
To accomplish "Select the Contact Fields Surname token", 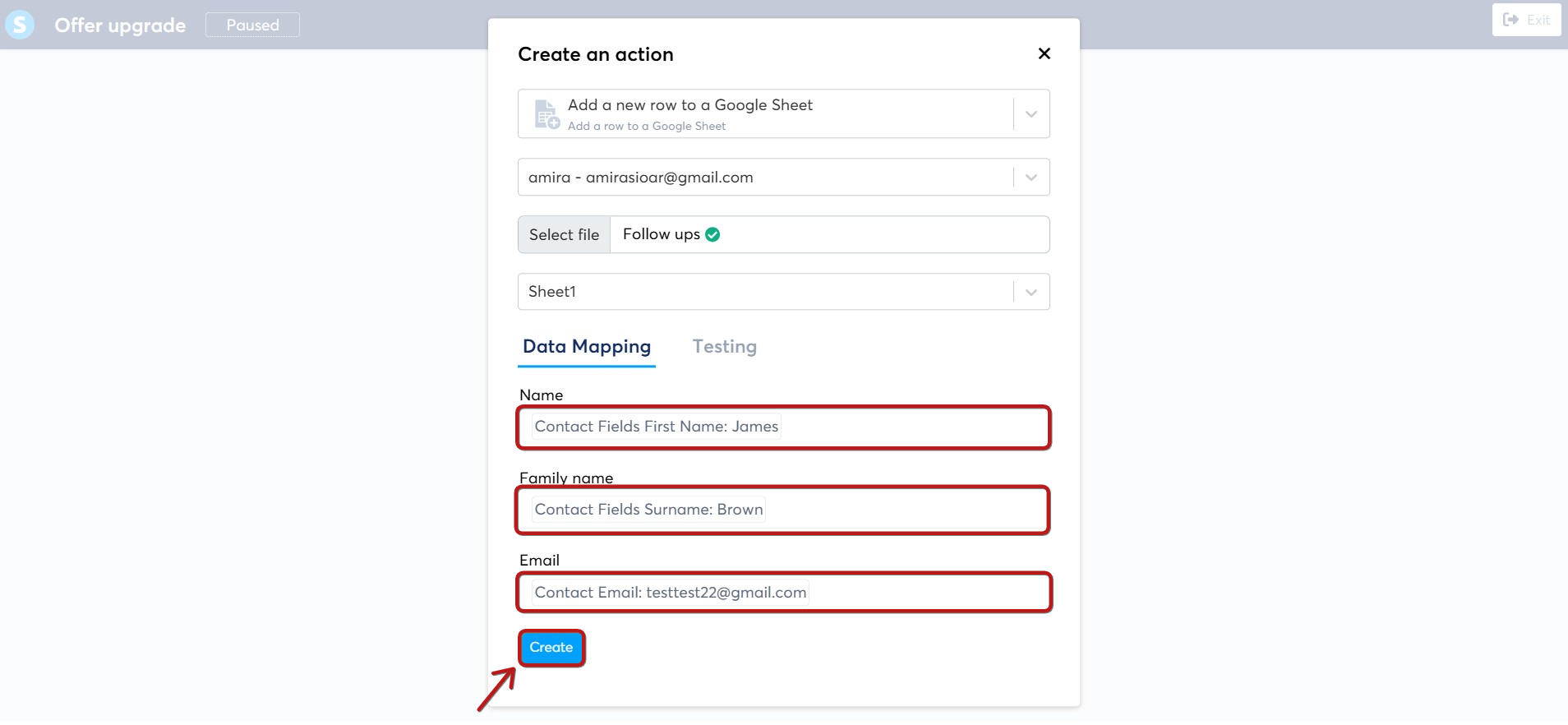I will 648,510.
